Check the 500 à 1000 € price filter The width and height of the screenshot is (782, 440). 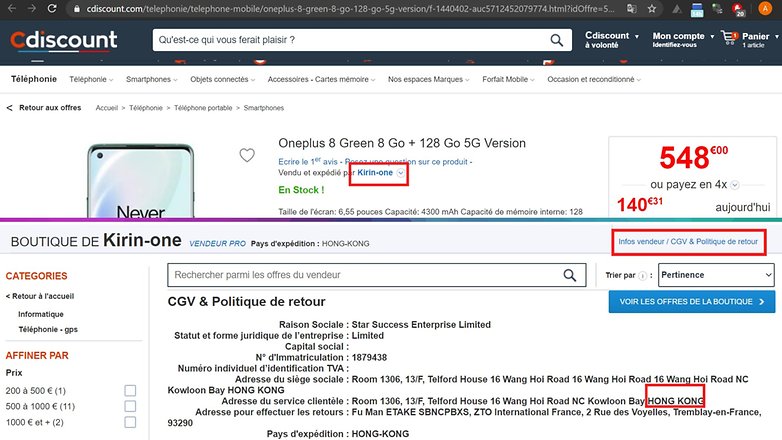(130, 407)
